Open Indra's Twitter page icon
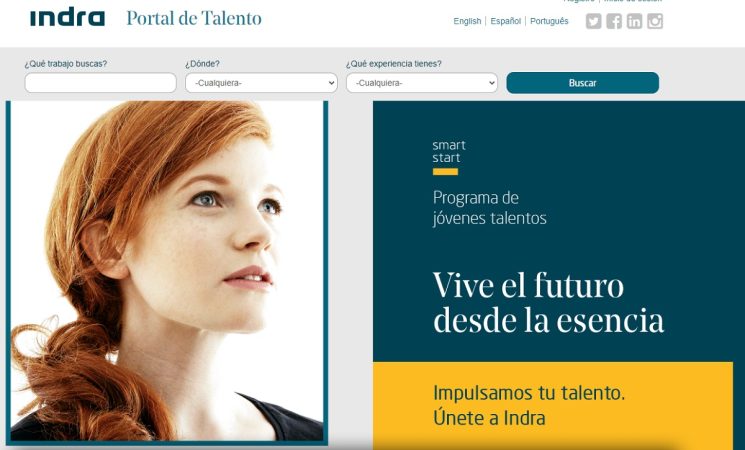 pyautogui.click(x=593, y=21)
